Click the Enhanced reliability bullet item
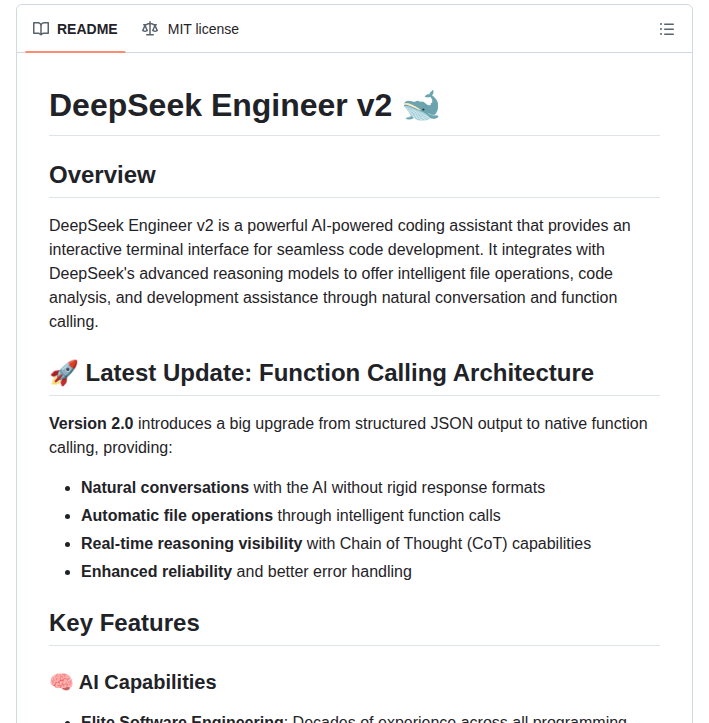709x723 pixels. pos(246,571)
